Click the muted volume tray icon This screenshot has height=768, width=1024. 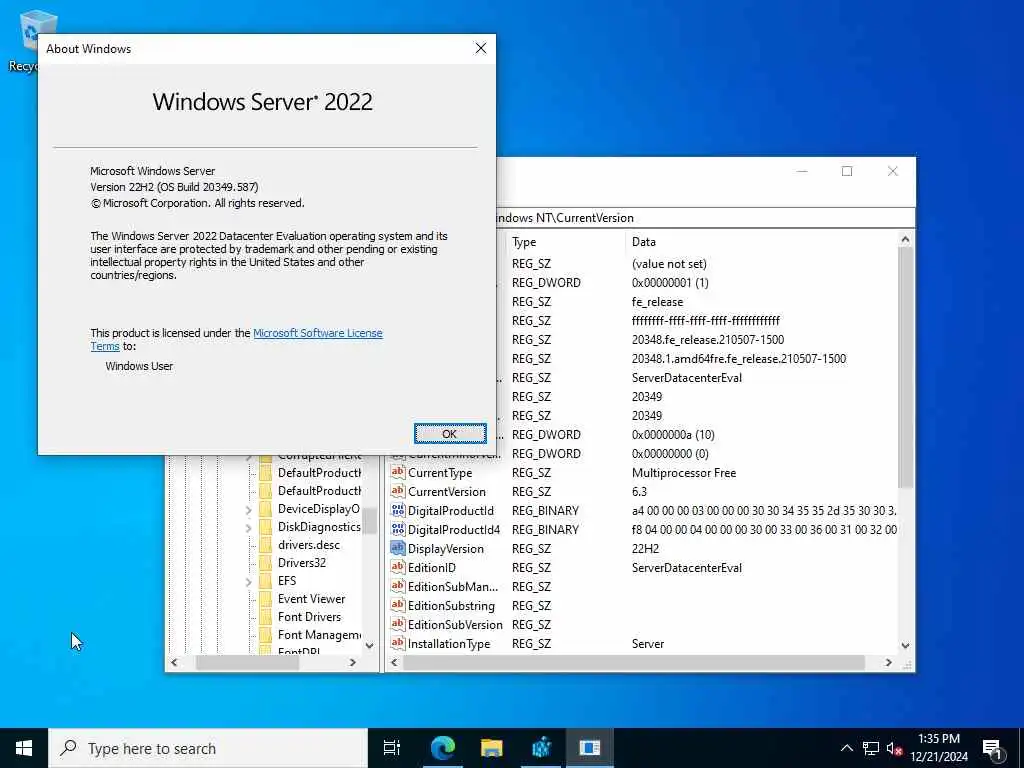pyautogui.click(x=894, y=748)
